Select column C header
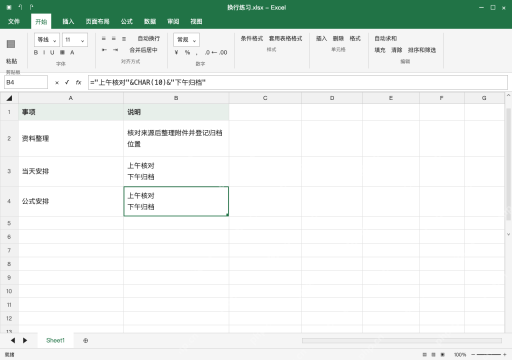512x360 pixels. [x=265, y=98]
